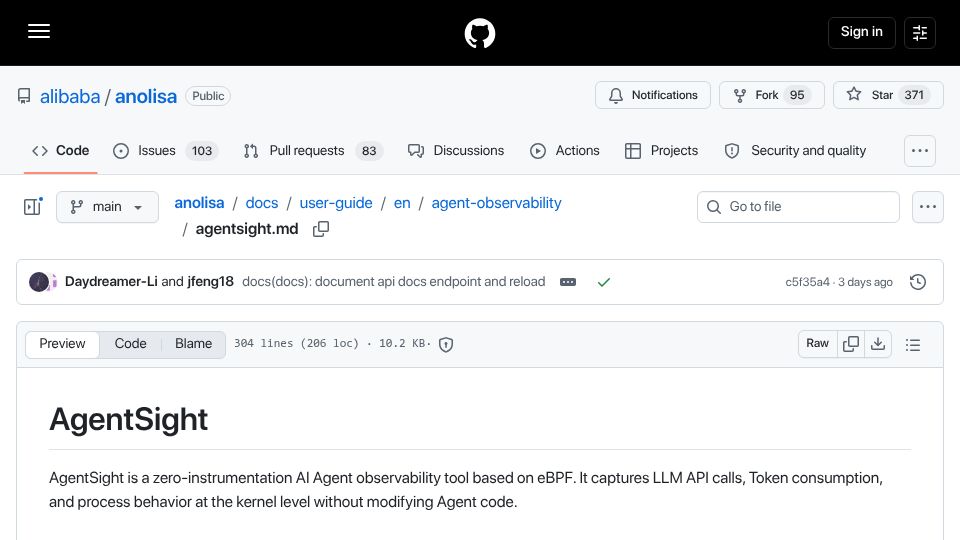Open the jfeng18 author profile link
Image resolution: width=960 pixels, height=540 pixels.
[211, 282]
